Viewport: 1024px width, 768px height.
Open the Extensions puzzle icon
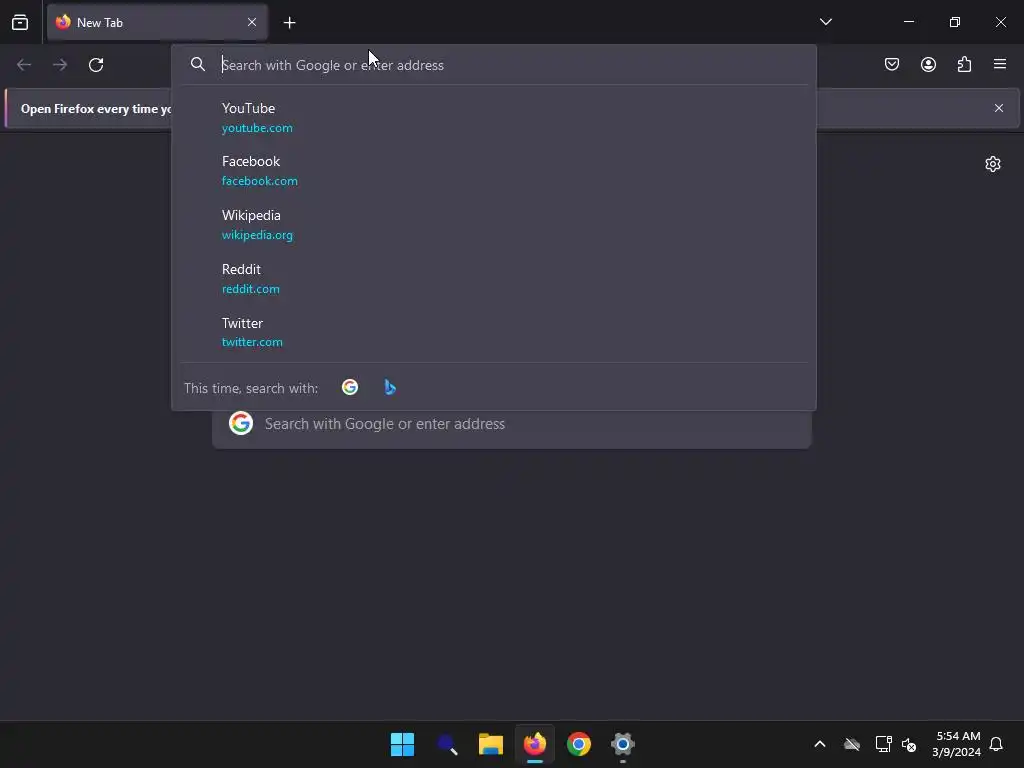(964, 64)
